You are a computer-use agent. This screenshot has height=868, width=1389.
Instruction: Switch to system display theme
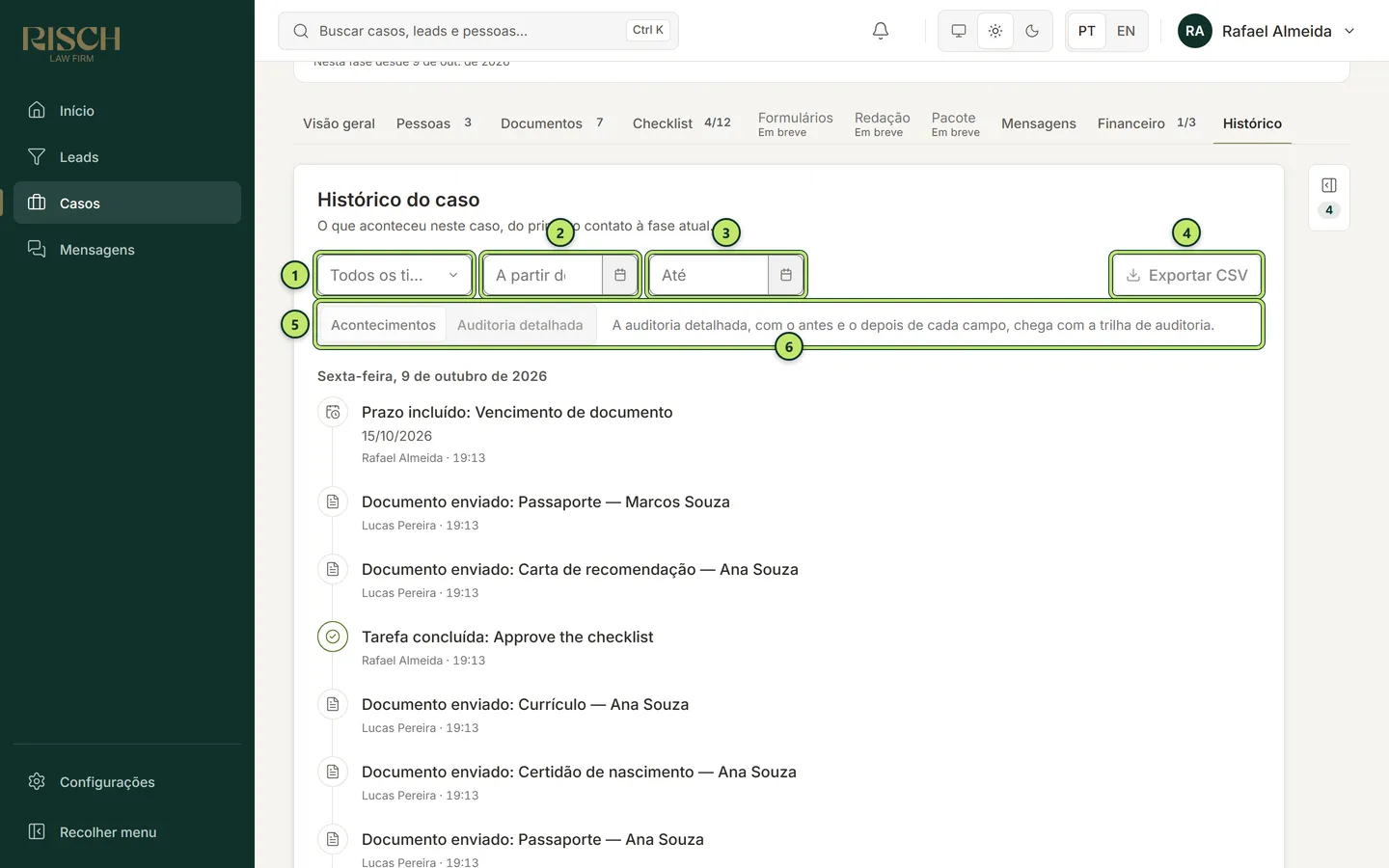(959, 31)
